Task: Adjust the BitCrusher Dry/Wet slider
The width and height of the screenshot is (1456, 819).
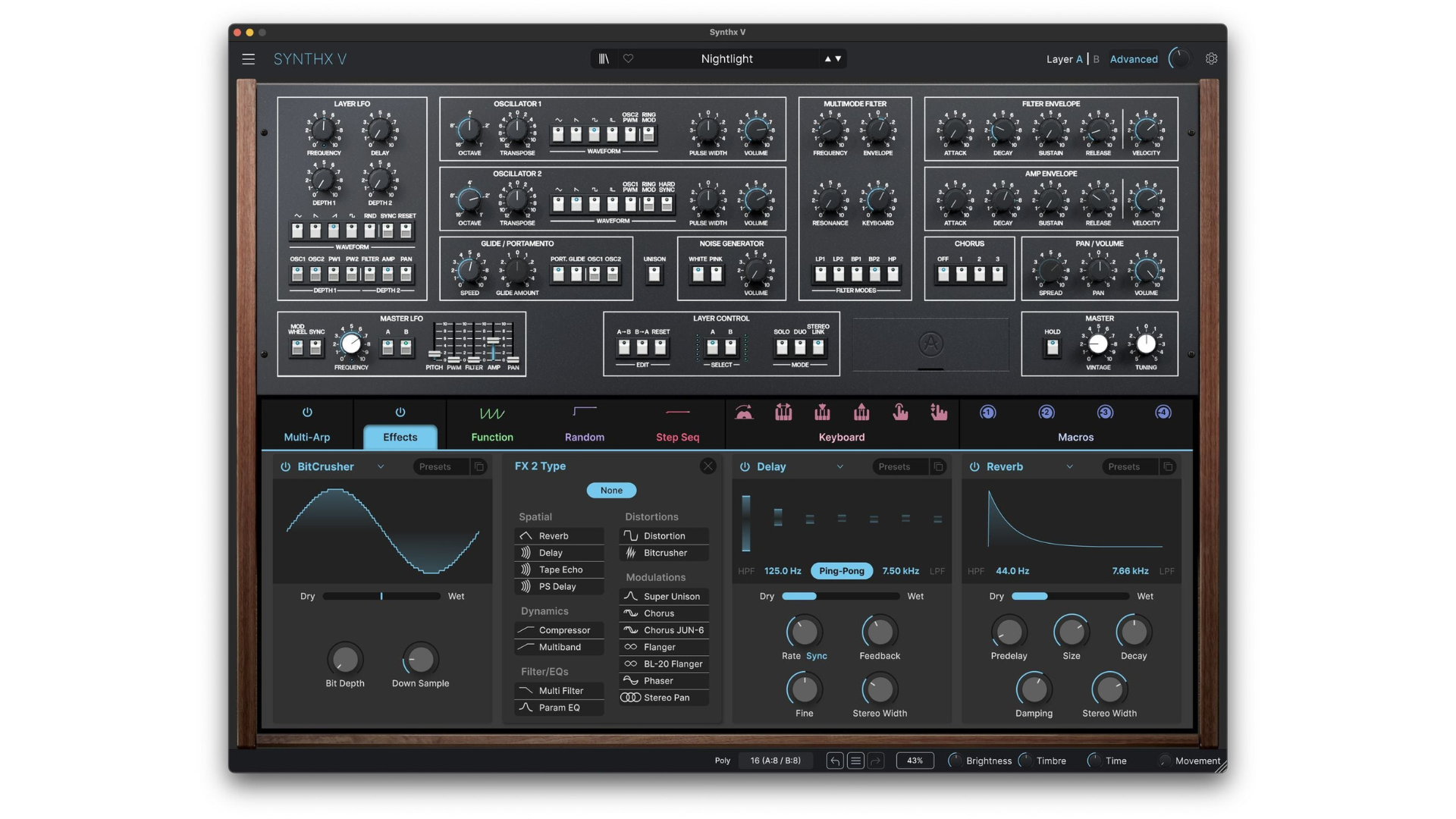Action: pyautogui.click(x=381, y=597)
